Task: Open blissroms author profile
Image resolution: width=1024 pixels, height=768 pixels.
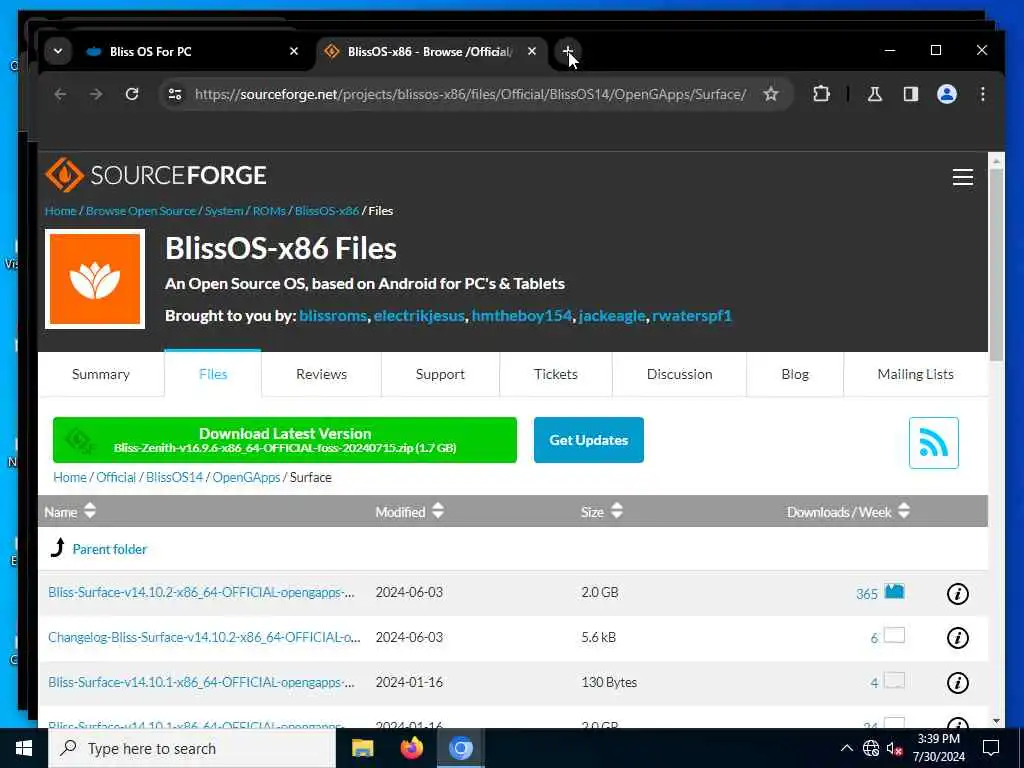Action: 333,316
